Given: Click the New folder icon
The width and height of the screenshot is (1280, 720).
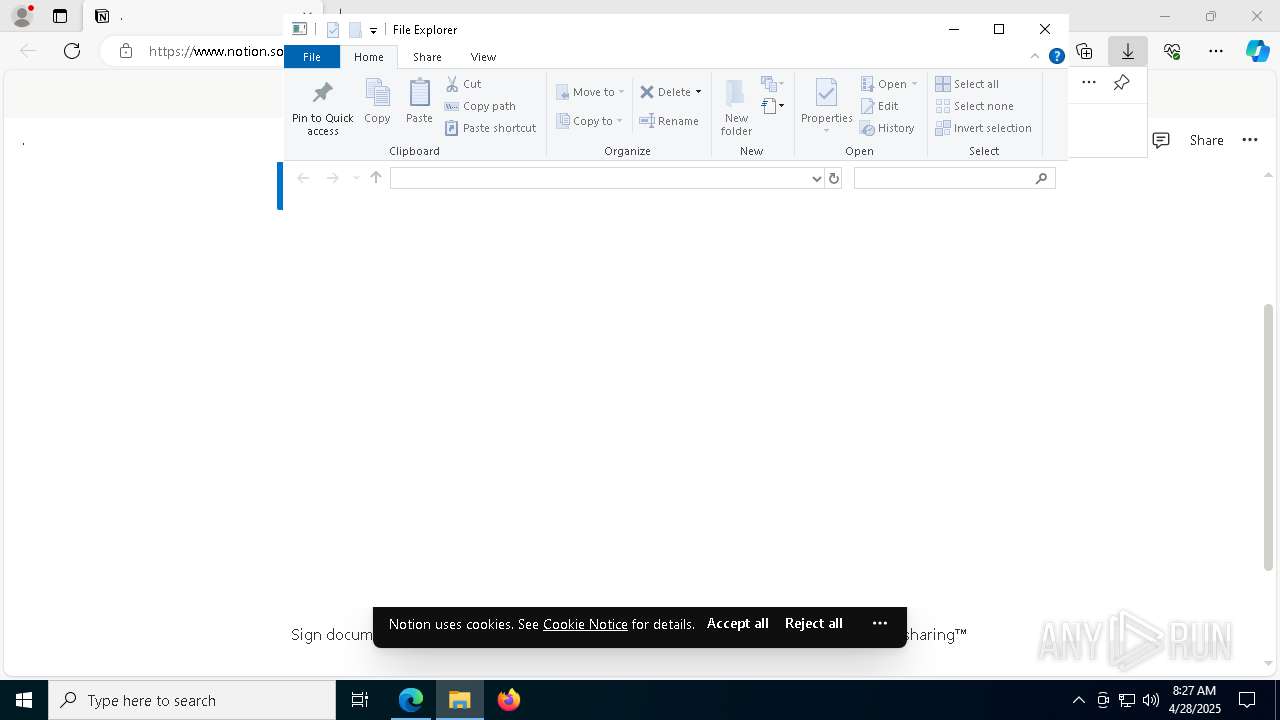Looking at the screenshot, I should pyautogui.click(x=736, y=107).
